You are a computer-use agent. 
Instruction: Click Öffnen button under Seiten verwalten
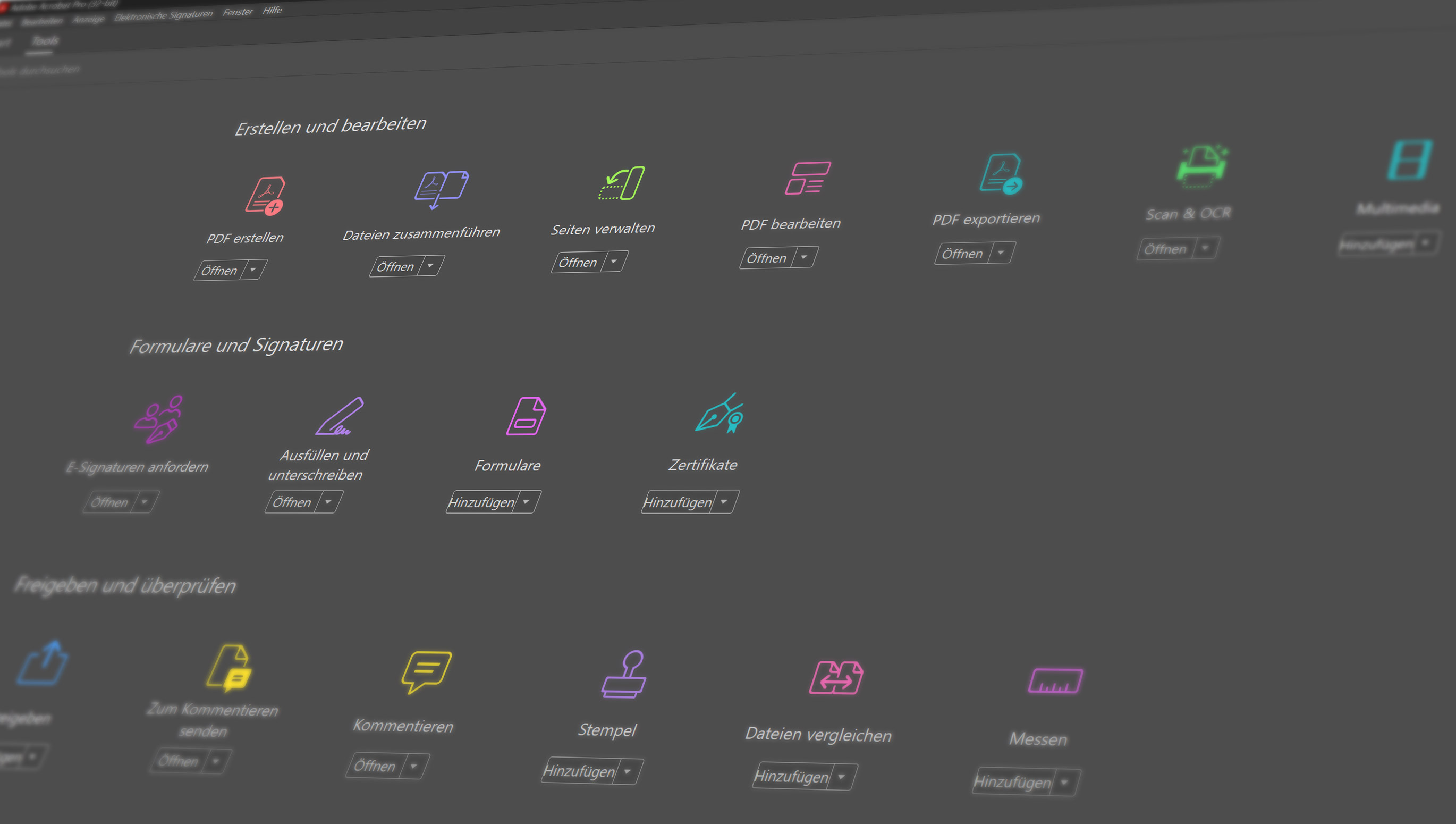click(578, 263)
